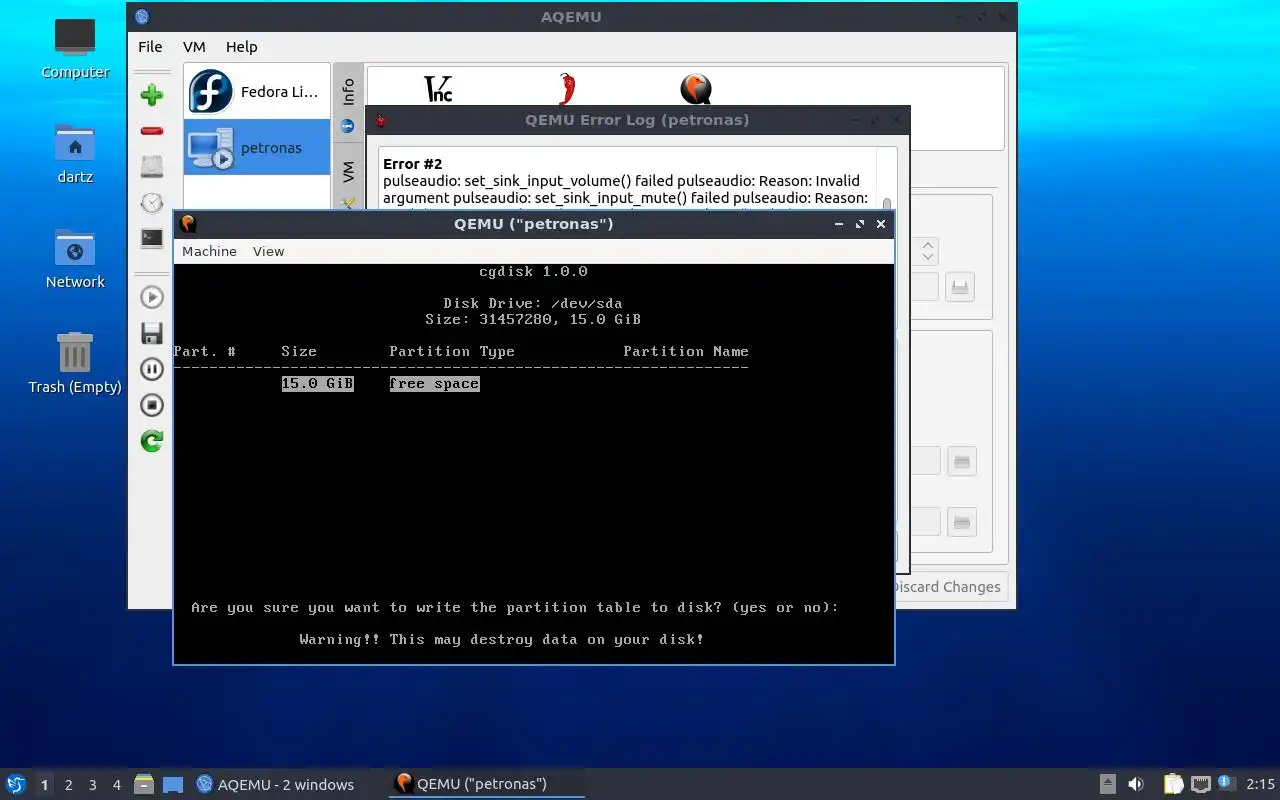
Task: Click the write partition table confirmation prompt
Action: [515, 607]
